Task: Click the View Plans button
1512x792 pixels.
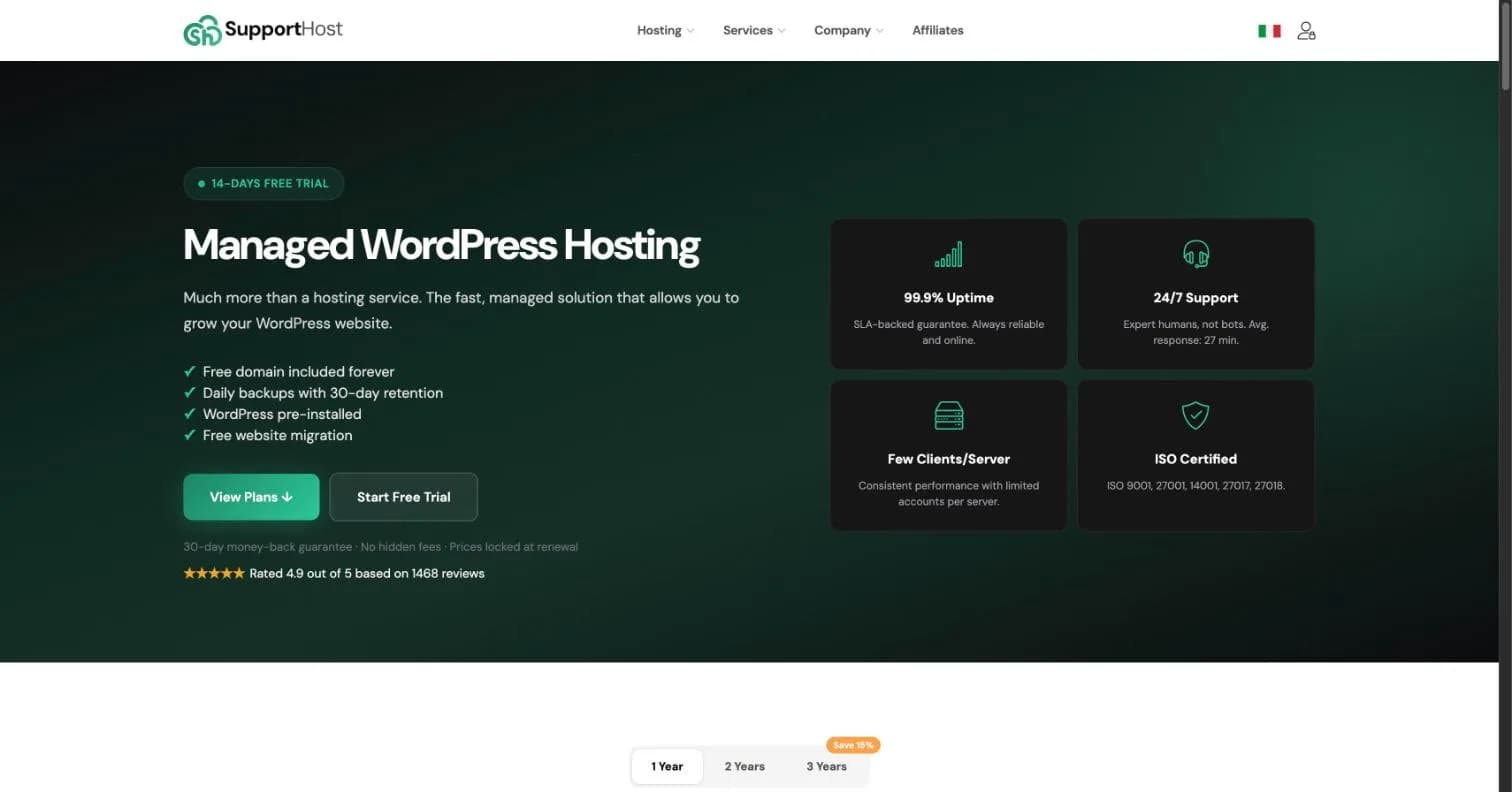Action: pos(251,497)
